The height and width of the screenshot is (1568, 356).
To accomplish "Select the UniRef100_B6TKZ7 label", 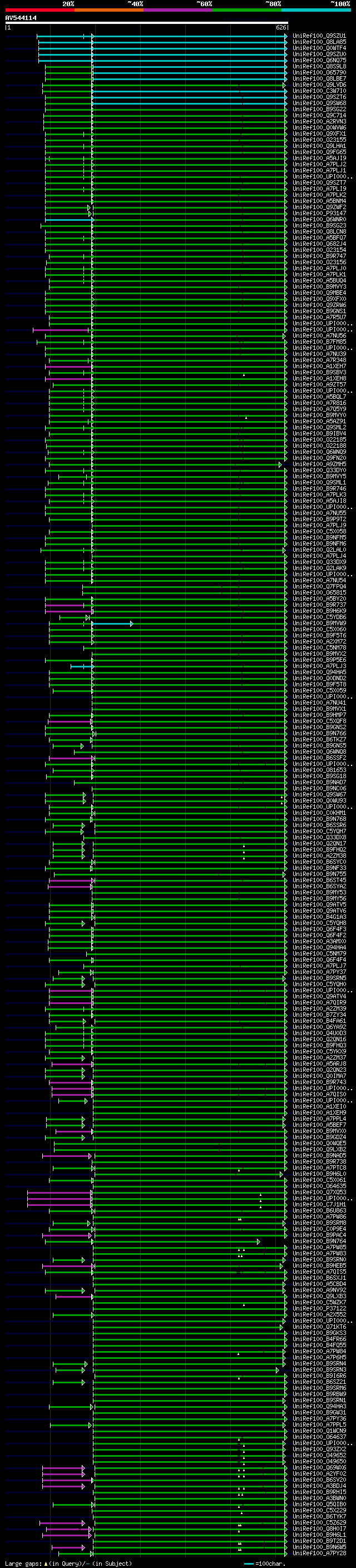I will tap(319, 740).
